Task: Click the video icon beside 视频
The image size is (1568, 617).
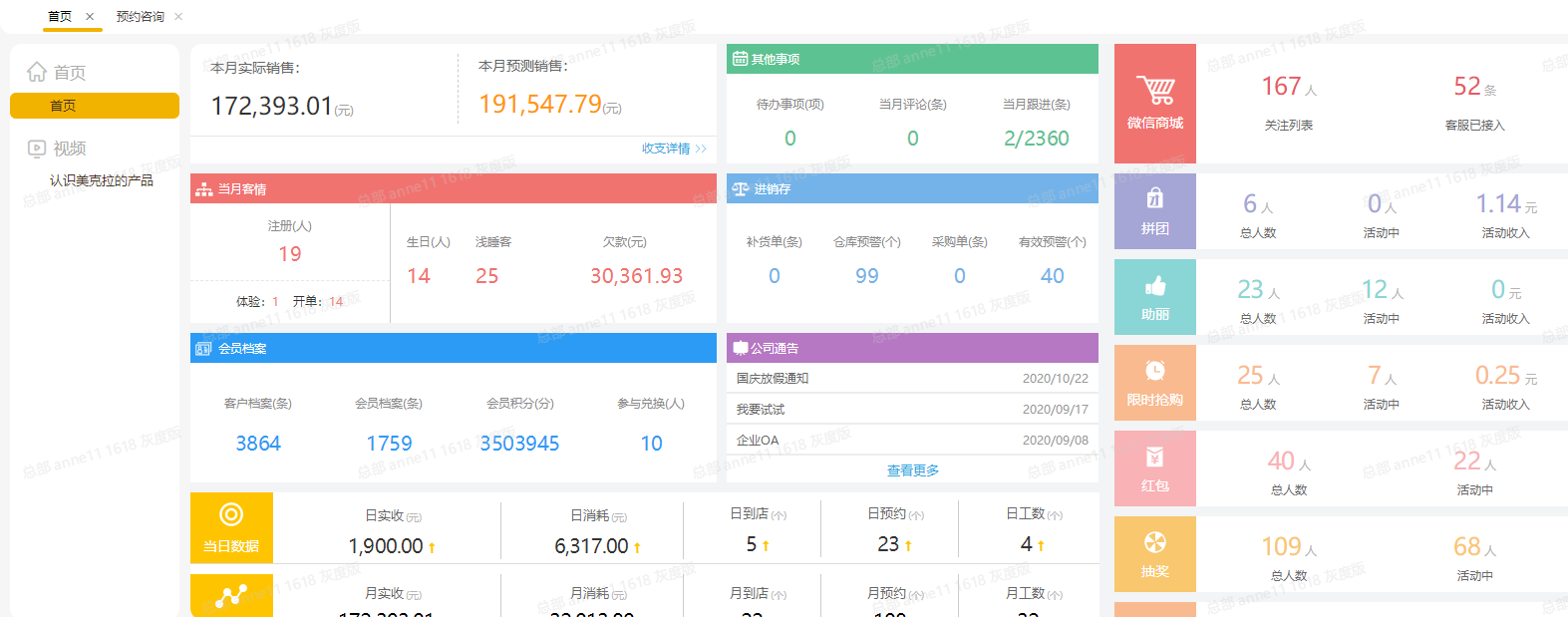Action: click(x=37, y=149)
